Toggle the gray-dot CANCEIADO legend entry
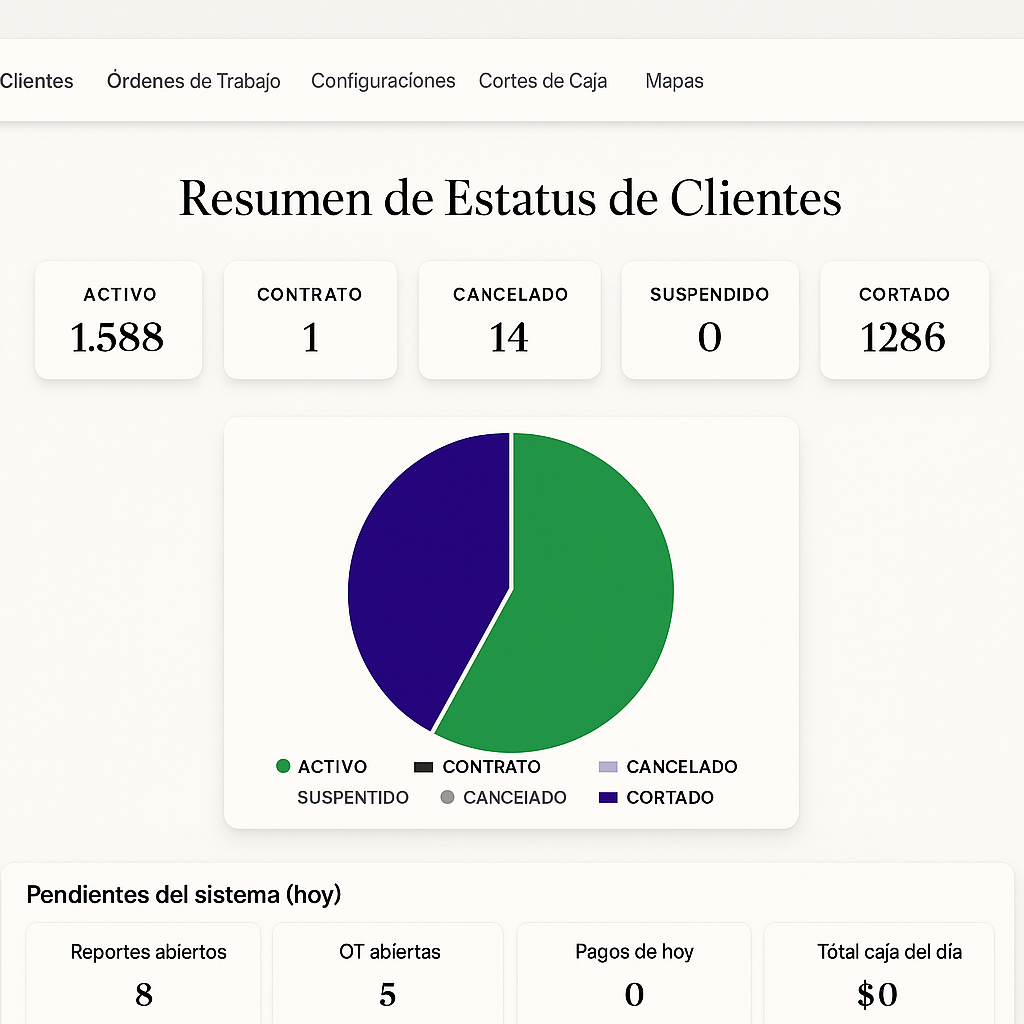The width and height of the screenshot is (1024, 1024). (x=447, y=798)
